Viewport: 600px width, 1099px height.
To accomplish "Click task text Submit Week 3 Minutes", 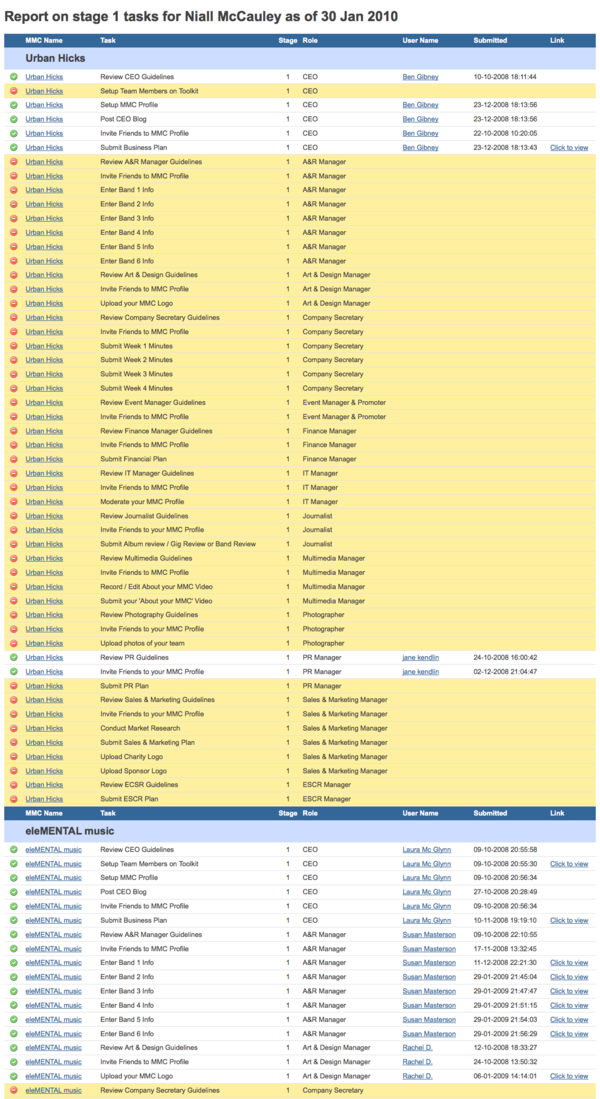I will coord(137,374).
